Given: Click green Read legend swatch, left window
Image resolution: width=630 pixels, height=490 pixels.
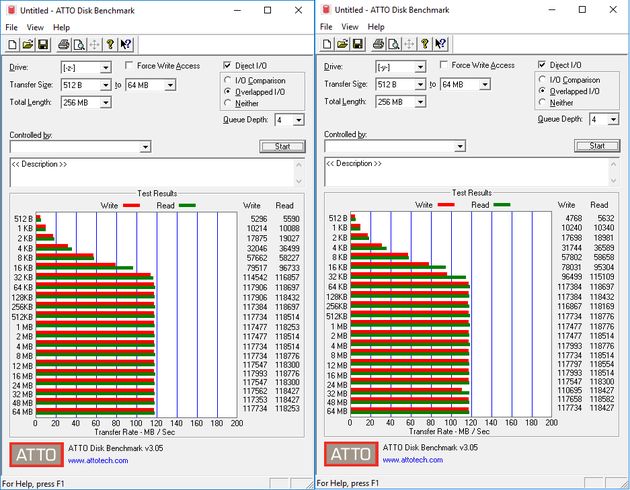Looking at the screenshot, I should 187,205.
